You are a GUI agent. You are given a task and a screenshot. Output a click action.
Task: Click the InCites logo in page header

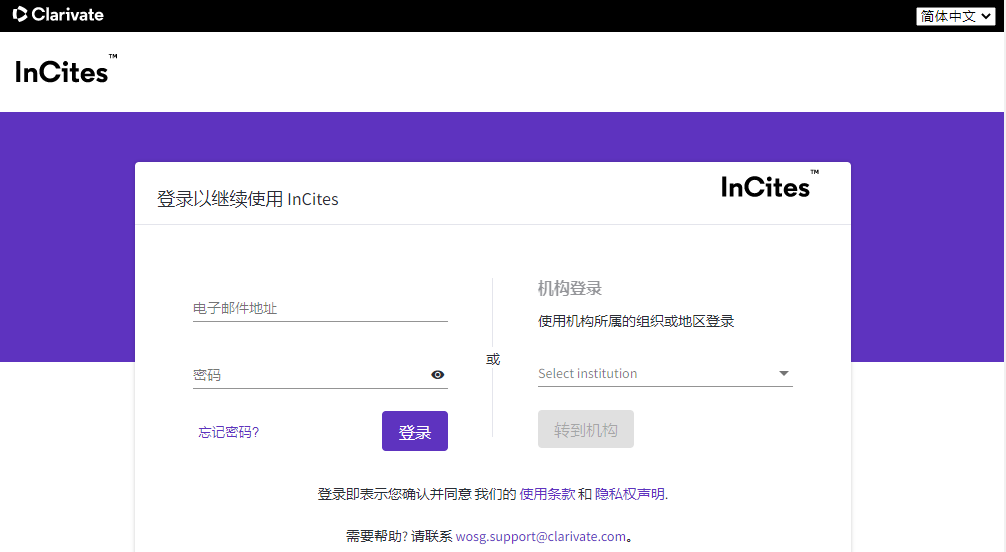(x=63, y=71)
